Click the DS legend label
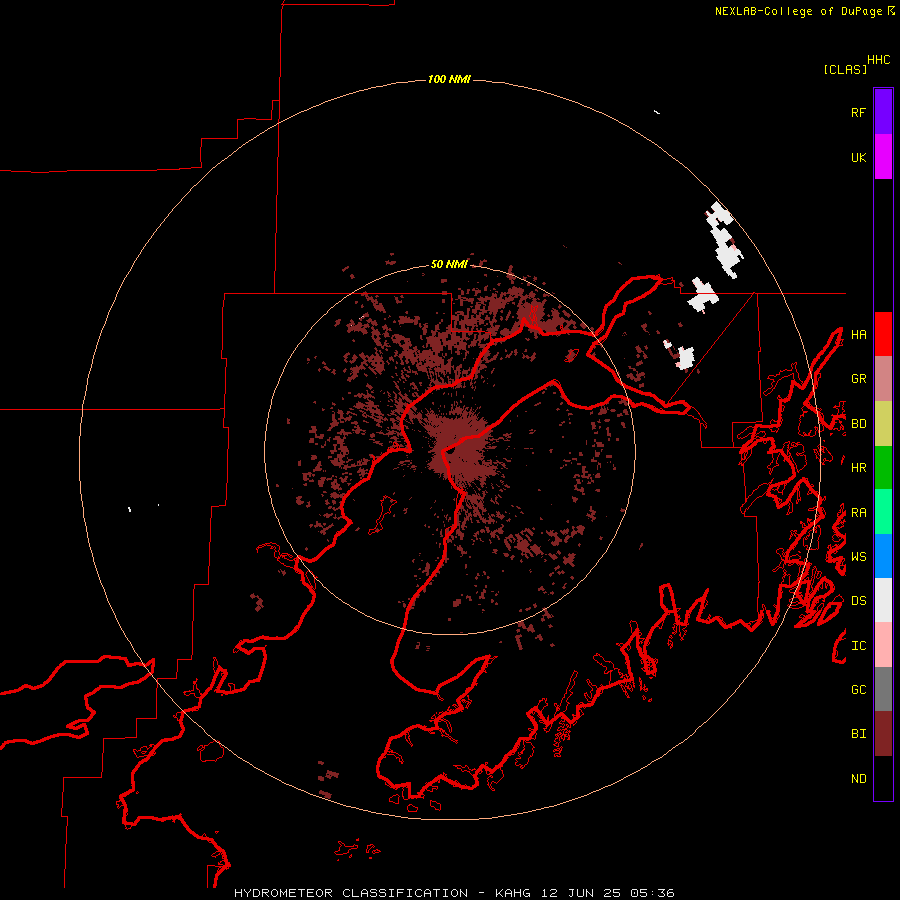 (x=858, y=601)
